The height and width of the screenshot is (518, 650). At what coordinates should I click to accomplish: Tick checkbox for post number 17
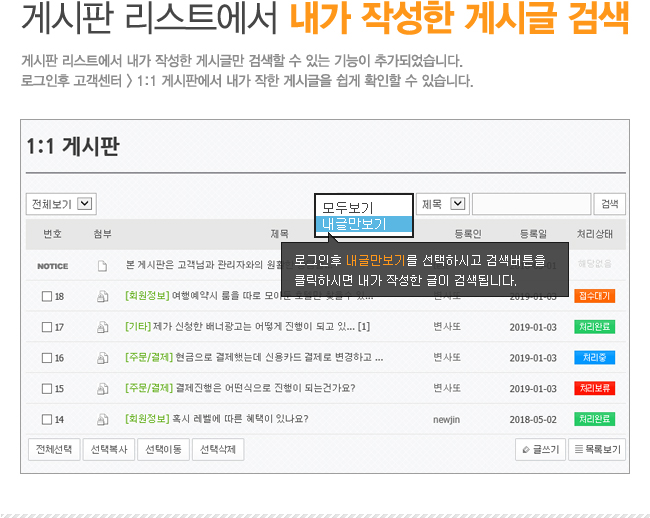pos(47,327)
